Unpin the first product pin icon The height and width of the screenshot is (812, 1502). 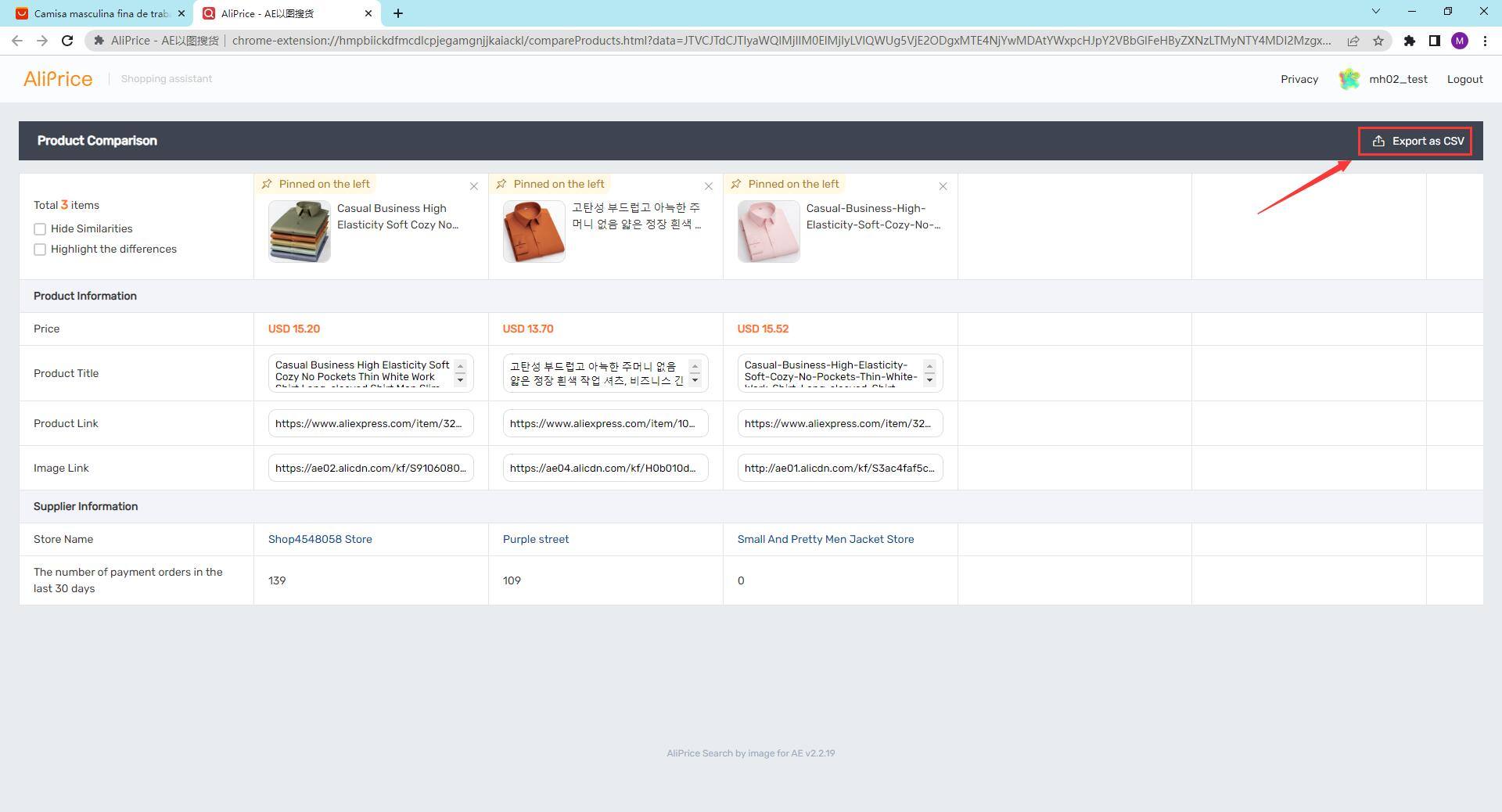coord(267,184)
